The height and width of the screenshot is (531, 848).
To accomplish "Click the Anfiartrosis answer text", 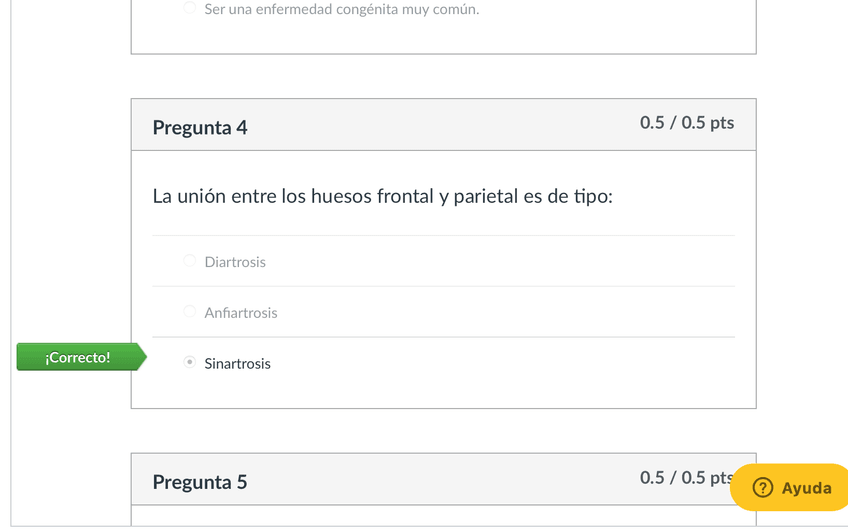I will 241,313.
